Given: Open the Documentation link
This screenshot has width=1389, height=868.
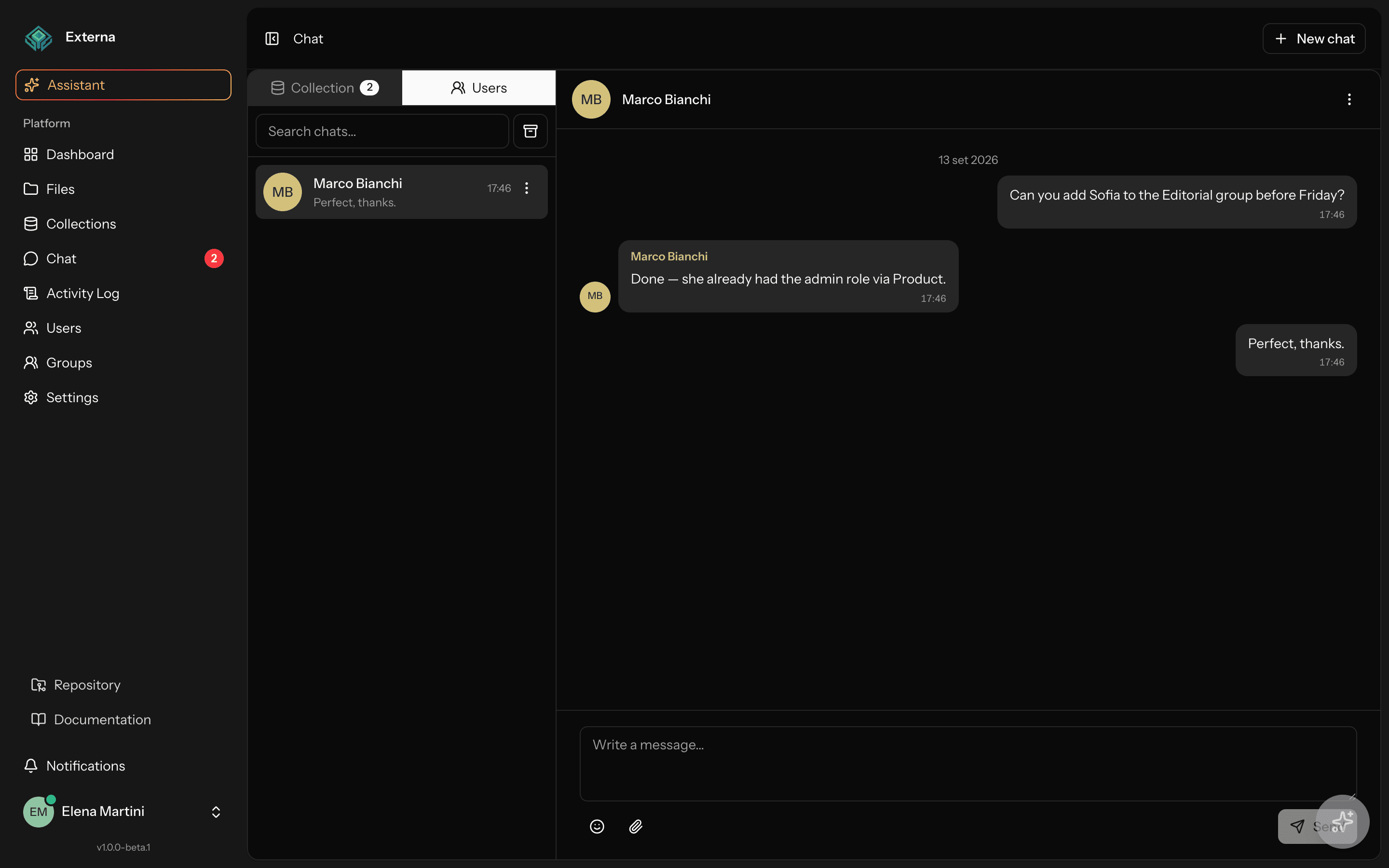Looking at the screenshot, I should point(123,719).
